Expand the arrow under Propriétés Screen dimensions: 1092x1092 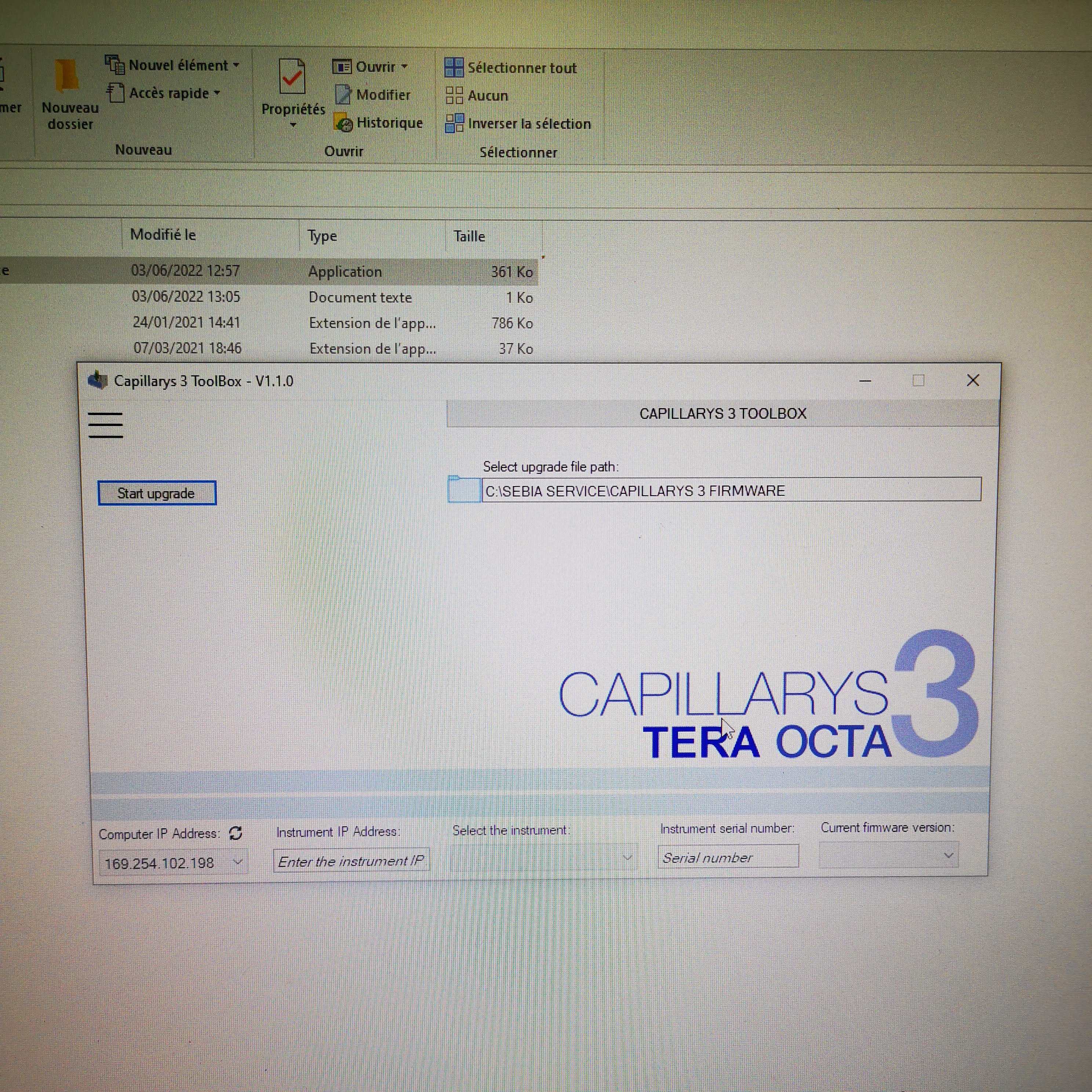pos(293,125)
